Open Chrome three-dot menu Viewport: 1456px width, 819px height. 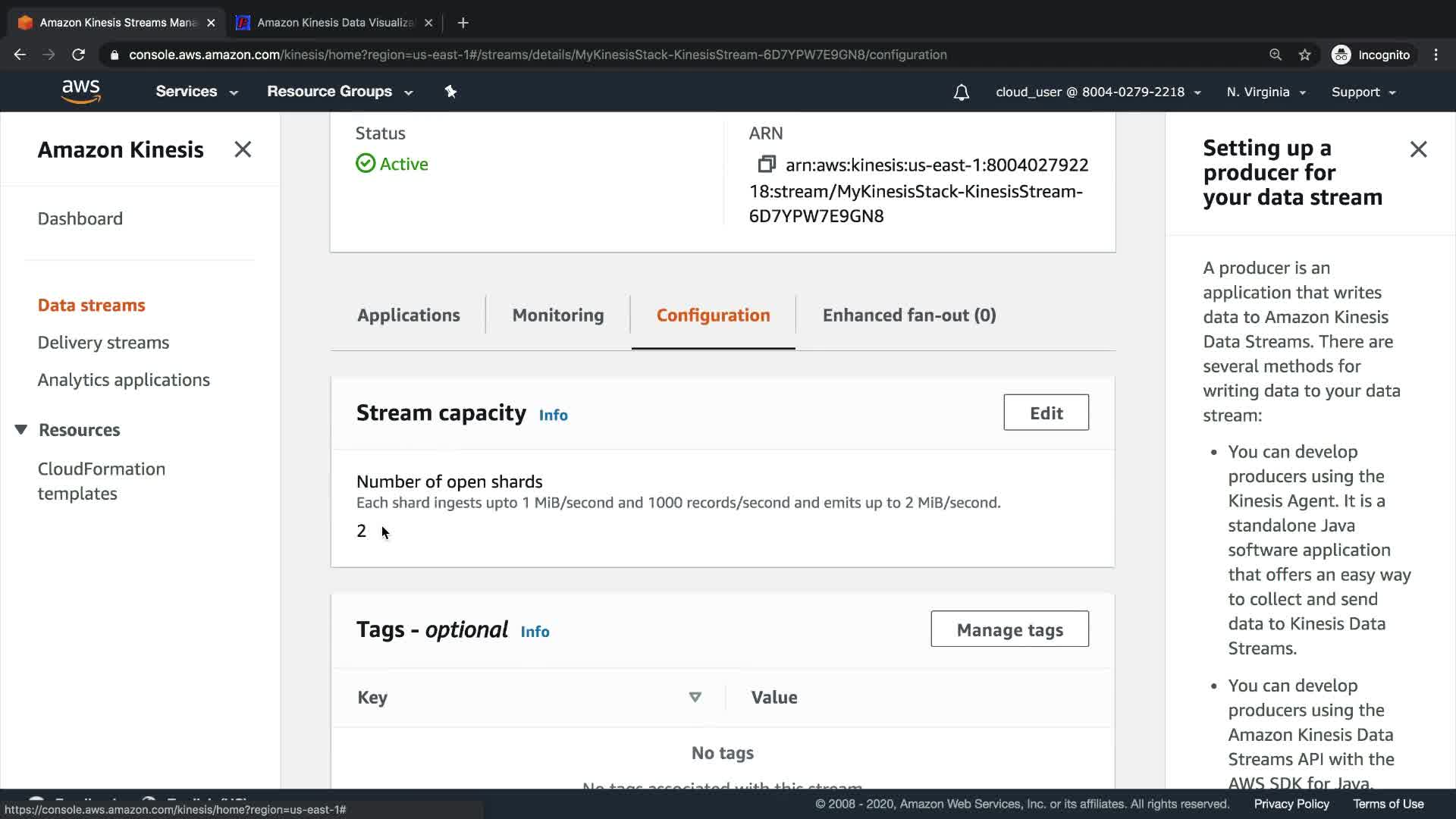coord(1436,55)
